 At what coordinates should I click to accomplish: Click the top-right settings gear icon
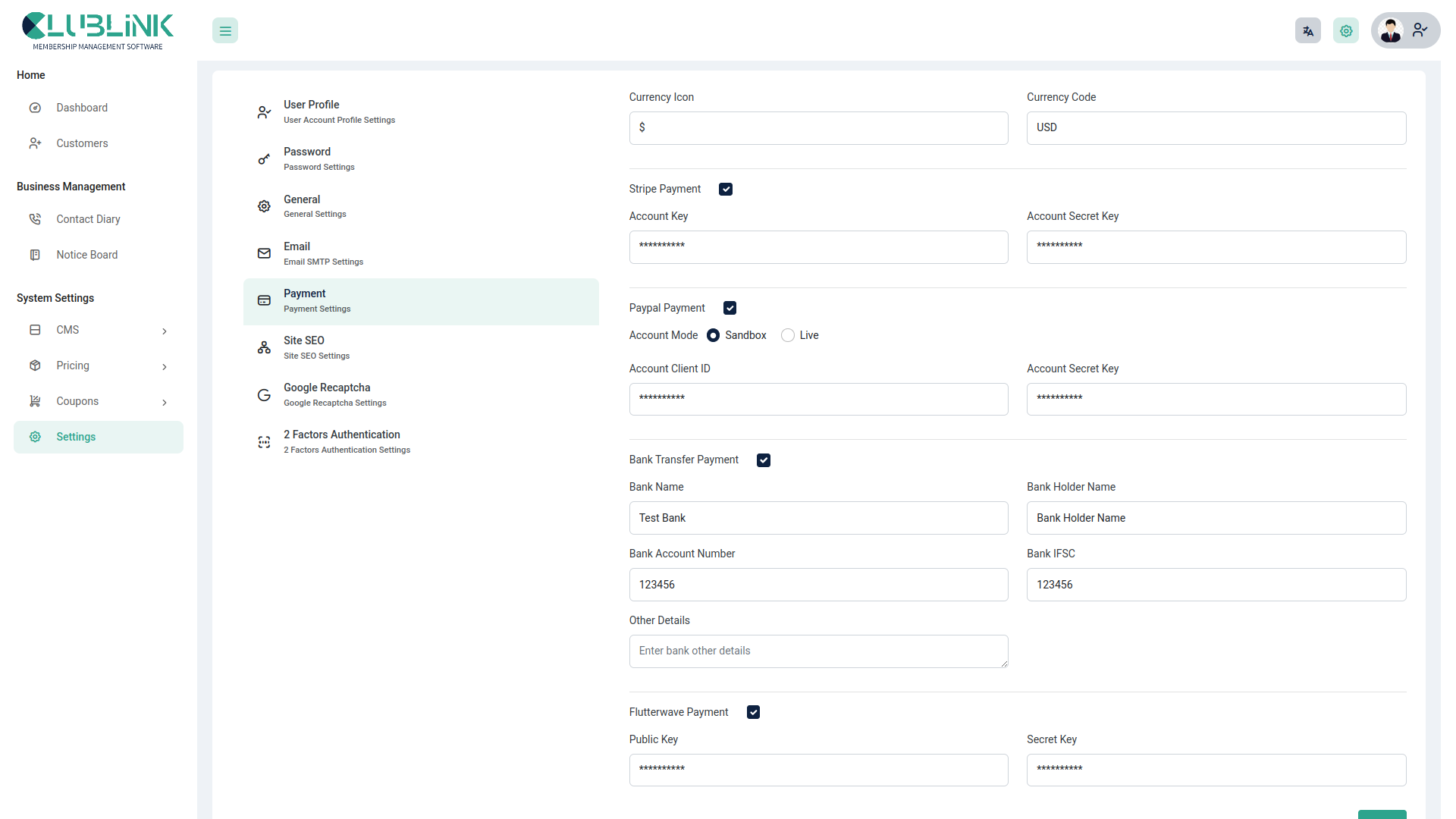1345,30
